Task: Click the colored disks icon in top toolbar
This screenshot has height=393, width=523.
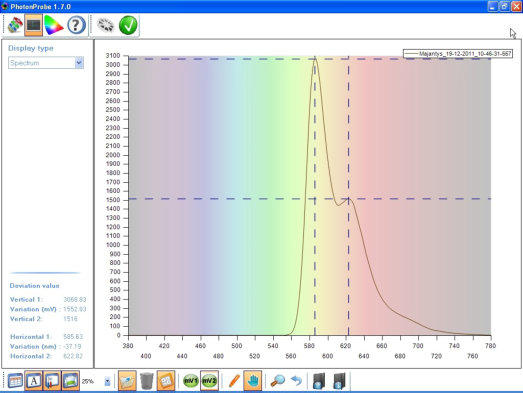Action: coord(15,25)
